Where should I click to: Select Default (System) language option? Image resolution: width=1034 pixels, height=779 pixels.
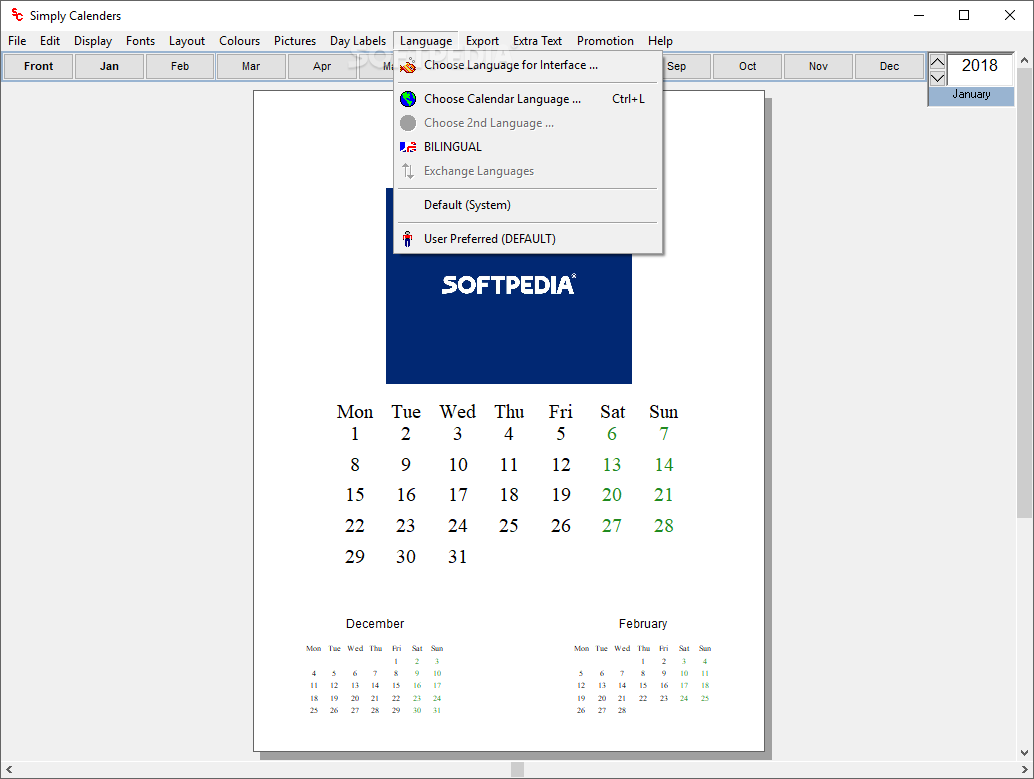pyautogui.click(x=528, y=205)
